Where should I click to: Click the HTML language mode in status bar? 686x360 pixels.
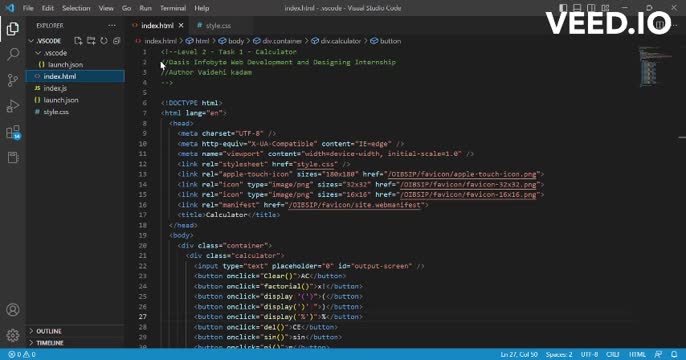[637, 354]
